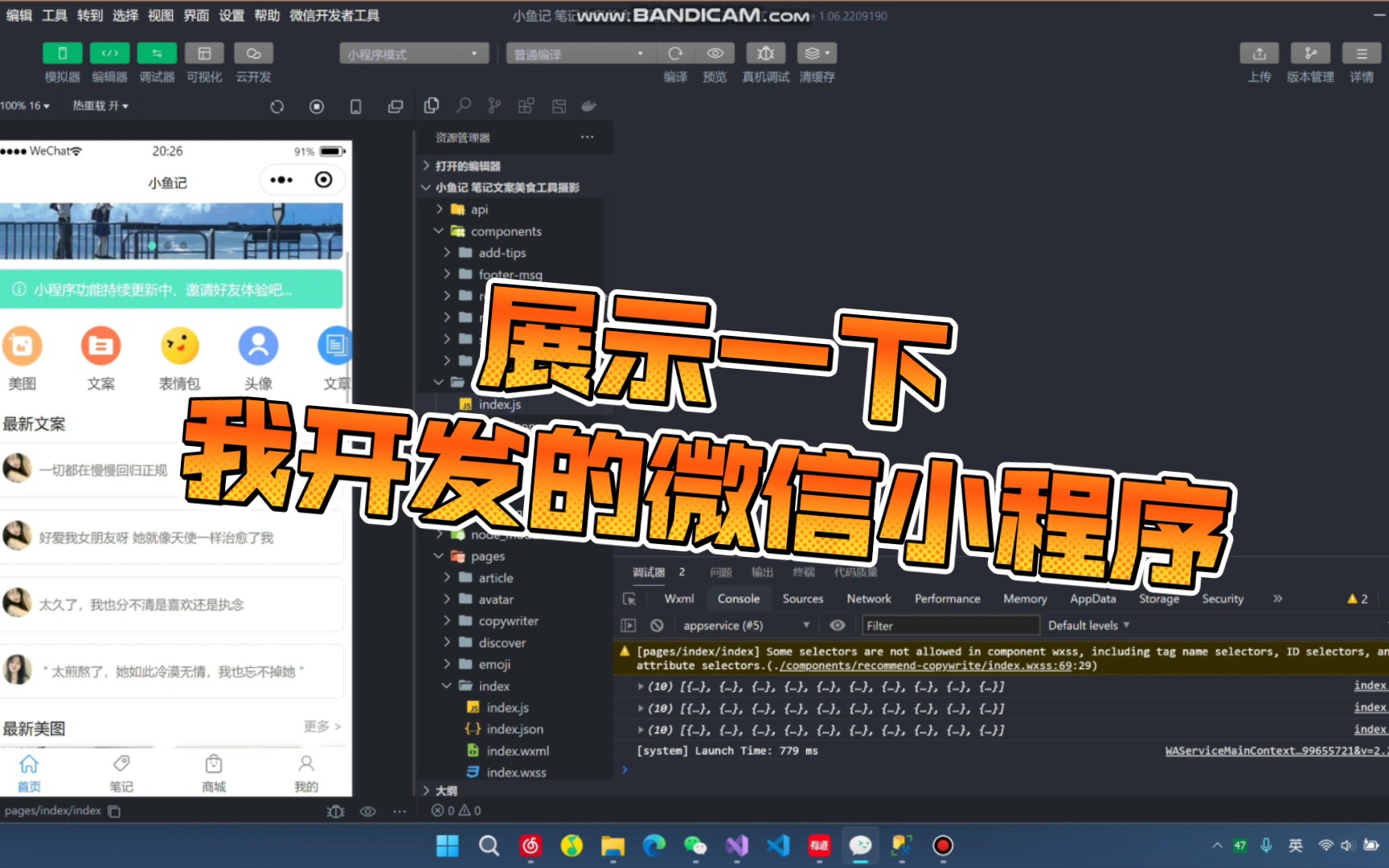Click the 清缓存 clear cache icon
Screen dimensions: 1389x868
click(817, 53)
